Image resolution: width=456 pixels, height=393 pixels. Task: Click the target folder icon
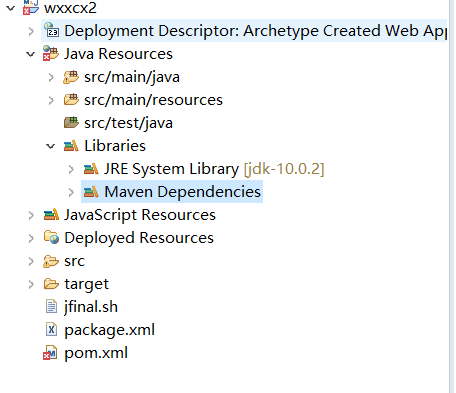(x=51, y=284)
